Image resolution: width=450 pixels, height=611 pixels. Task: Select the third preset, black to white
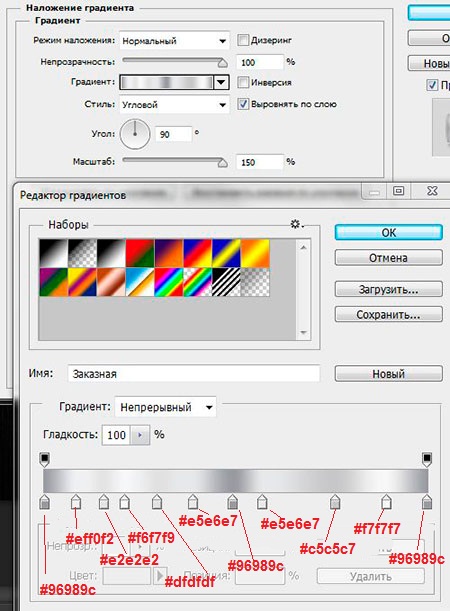[x=111, y=253]
